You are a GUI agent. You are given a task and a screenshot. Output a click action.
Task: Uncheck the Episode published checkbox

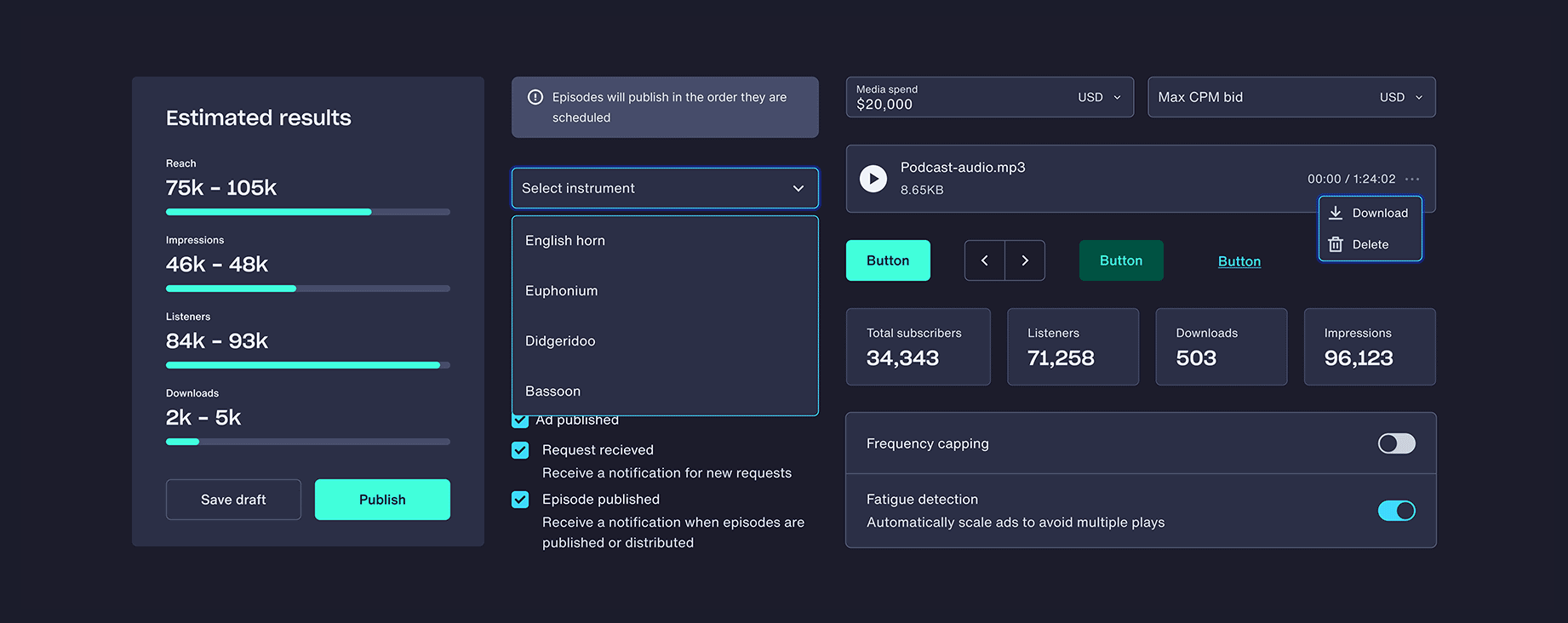click(x=520, y=500)
